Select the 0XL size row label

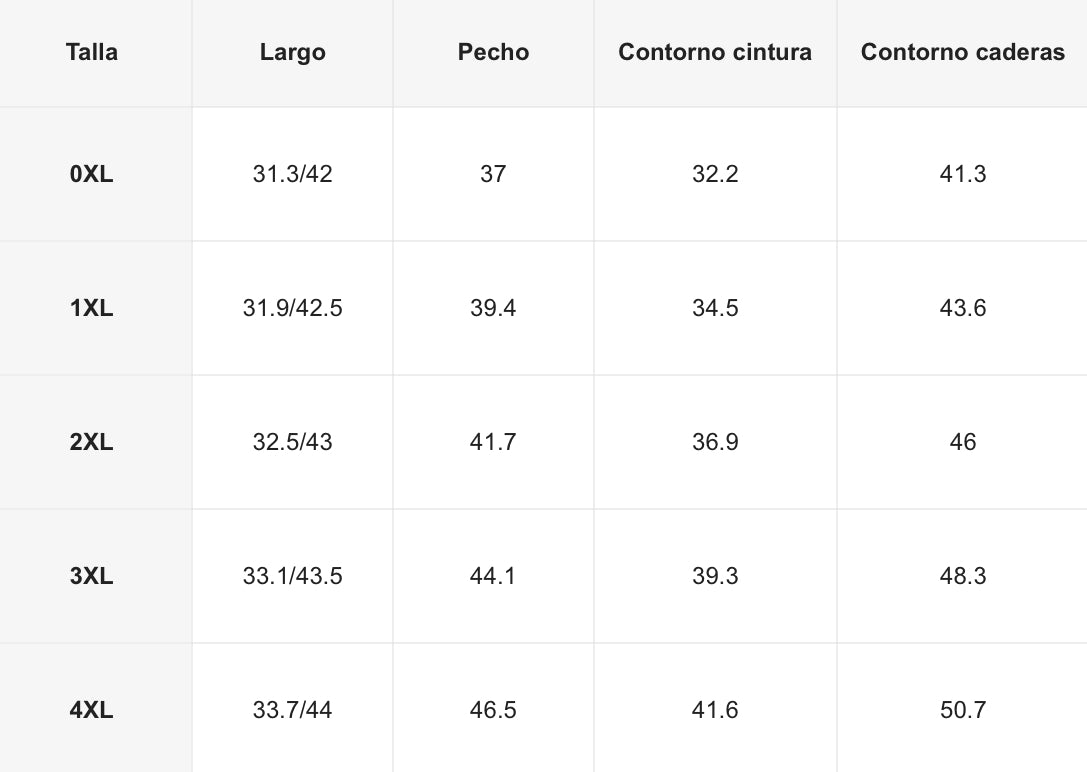(92, 174)
